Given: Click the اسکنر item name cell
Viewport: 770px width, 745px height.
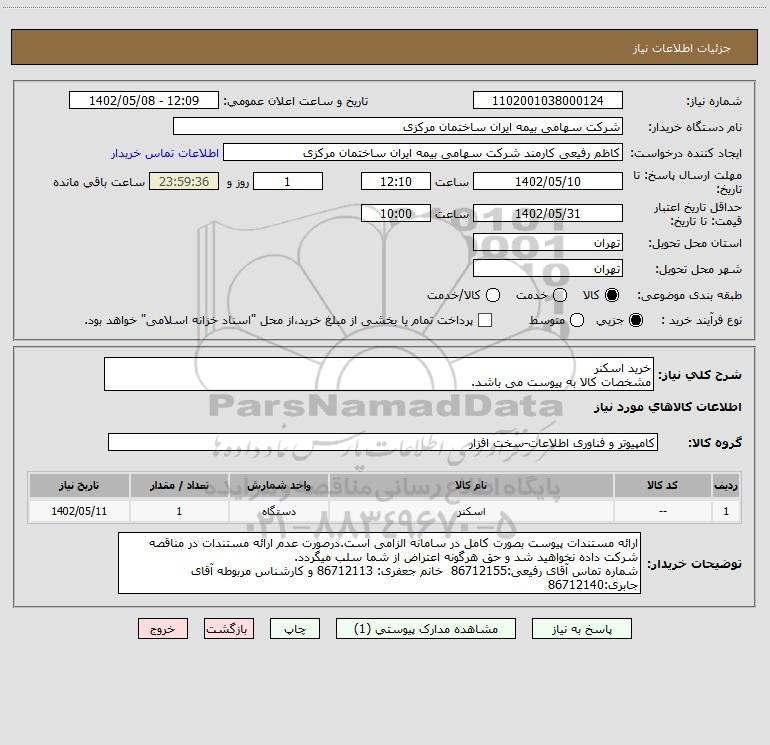Looking at the screenshot, I should [471, 511].
